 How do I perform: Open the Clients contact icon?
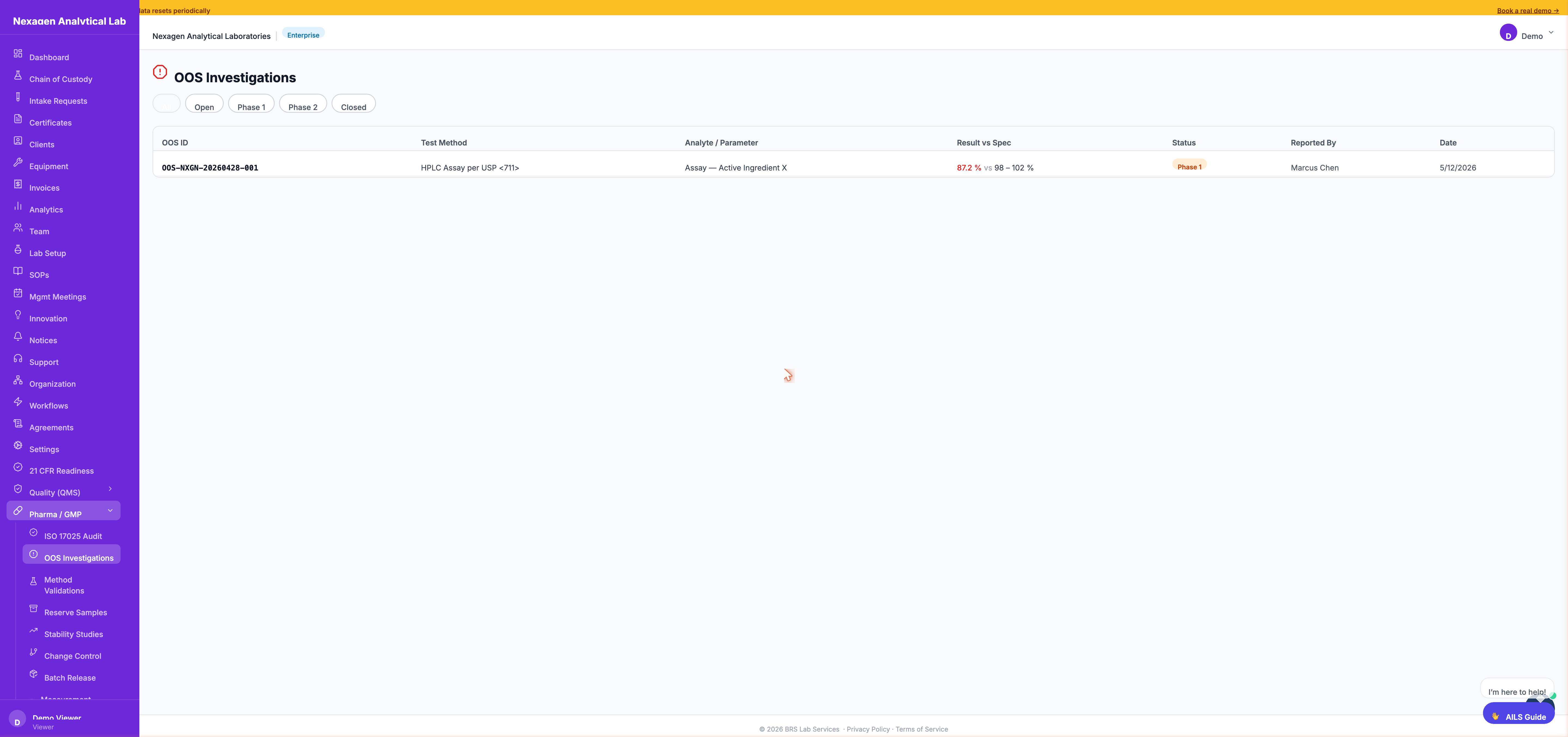pos(18,141)
